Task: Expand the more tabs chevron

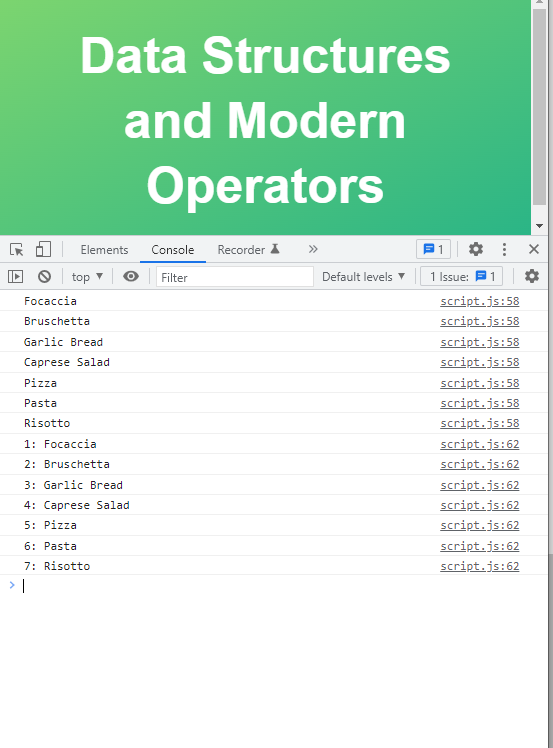Action: click(x=313, y=249)
